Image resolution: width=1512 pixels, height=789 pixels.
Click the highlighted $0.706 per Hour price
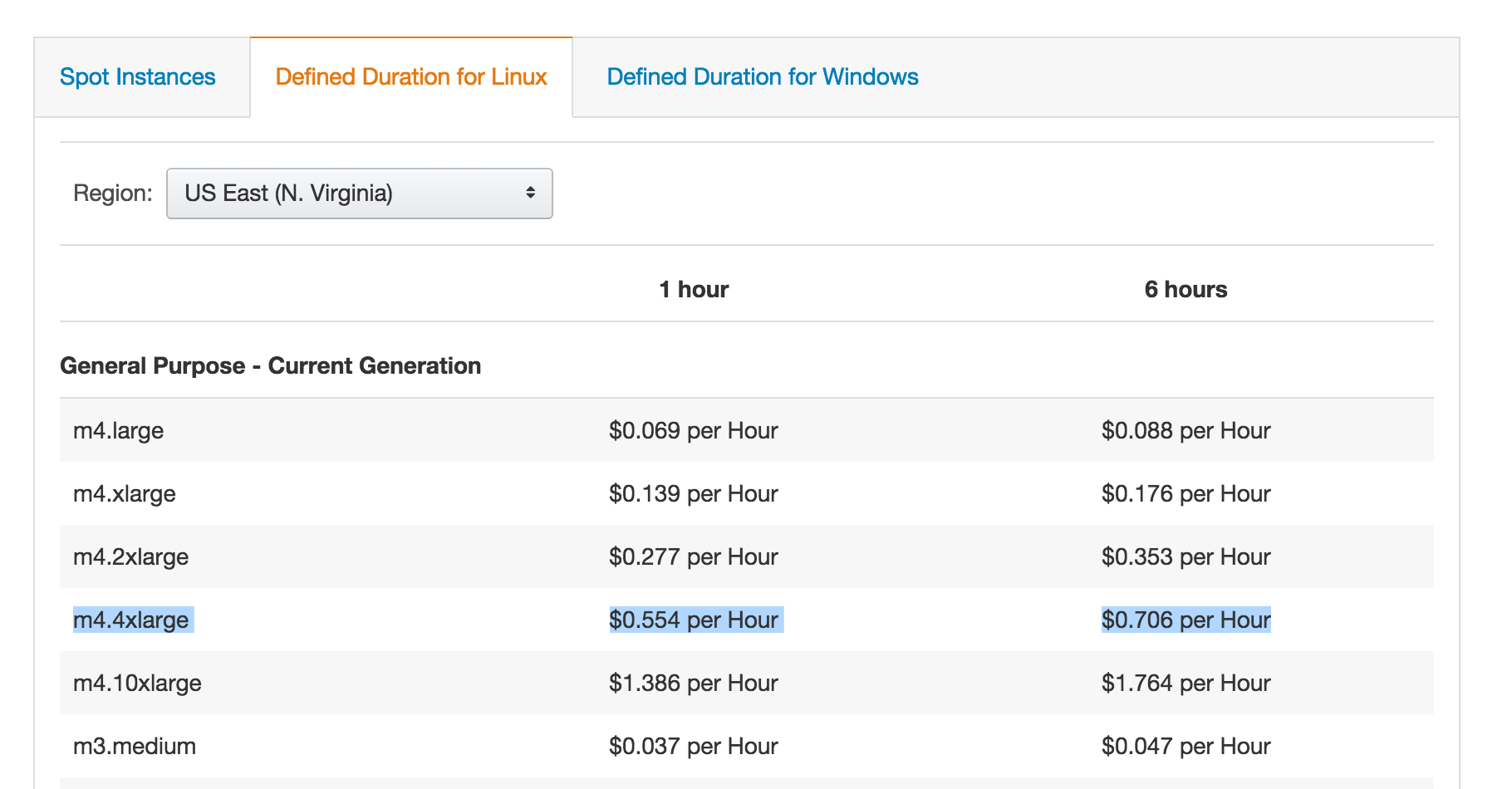tap(1186, 620)
